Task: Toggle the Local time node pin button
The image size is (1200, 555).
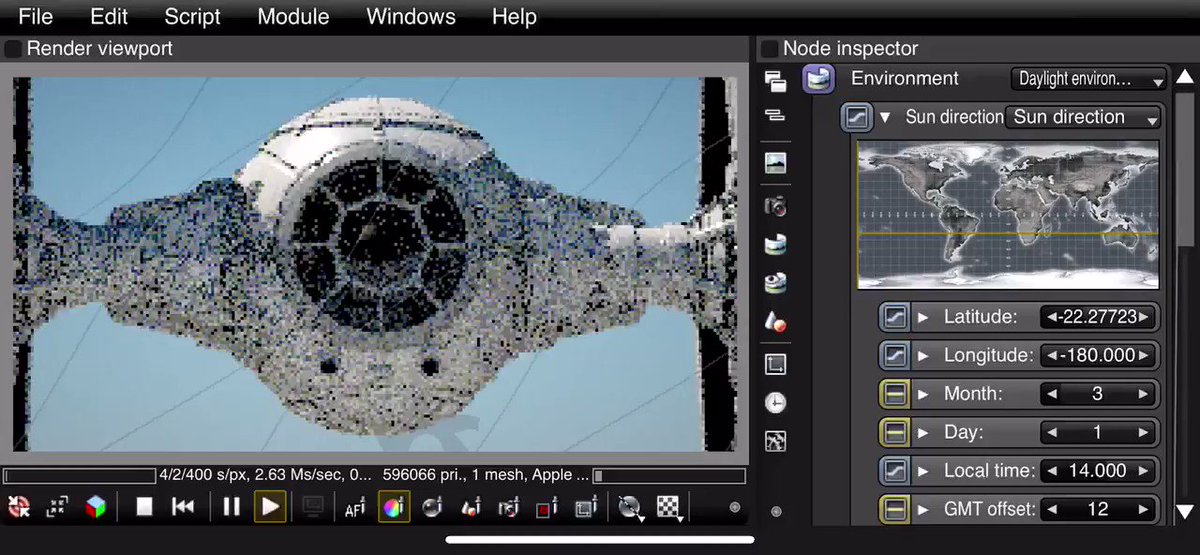Action: pos(895,470)
